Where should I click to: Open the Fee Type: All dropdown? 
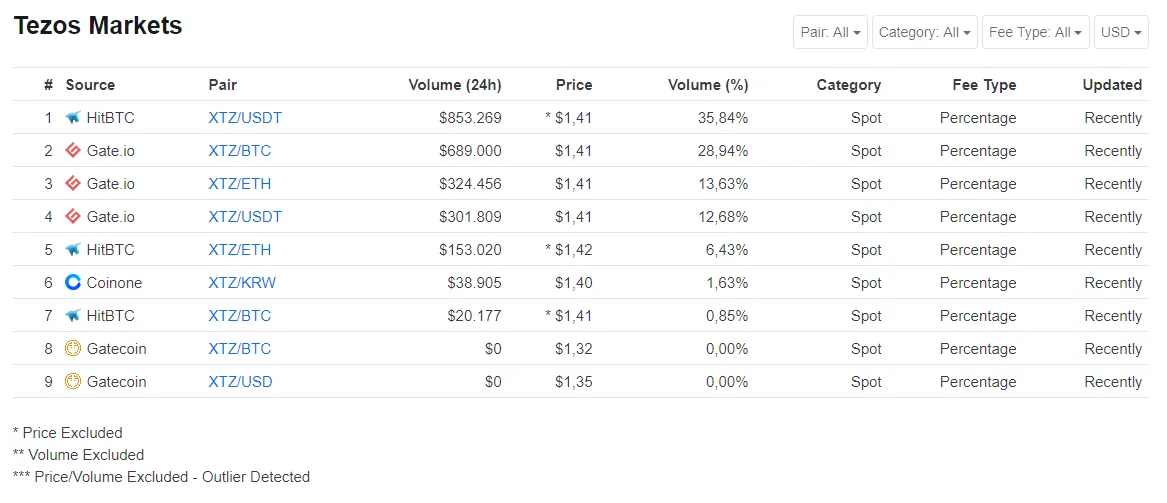coord(1036,32)
